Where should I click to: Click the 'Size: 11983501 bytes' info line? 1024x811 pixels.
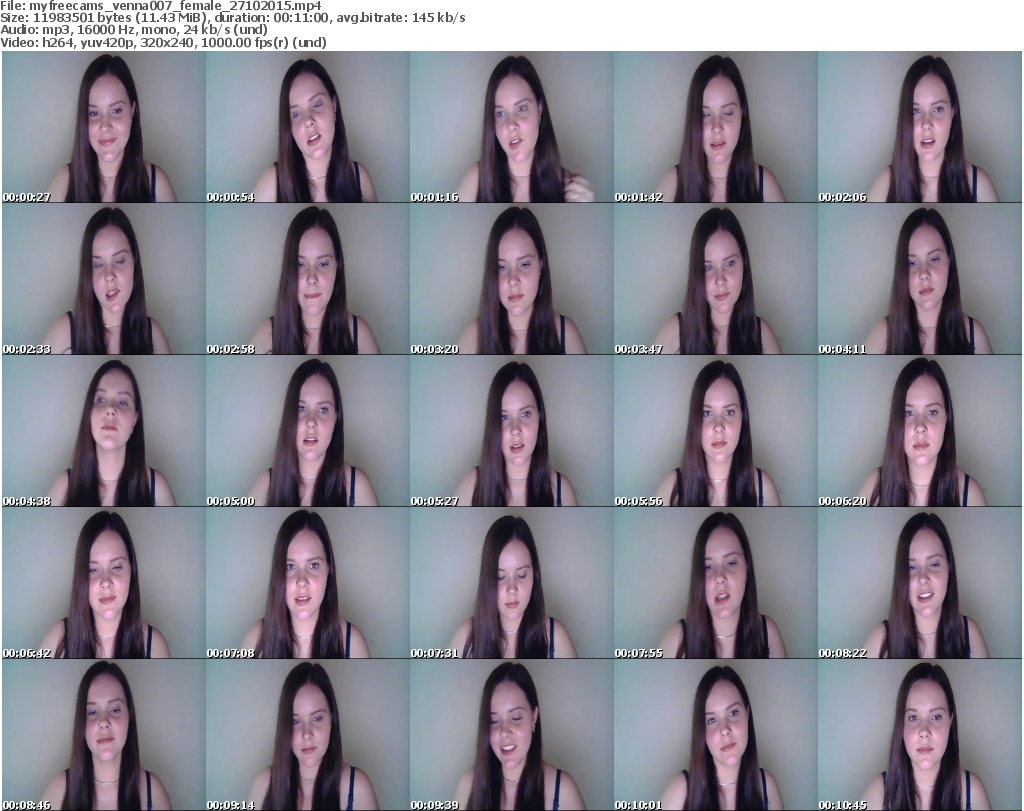[232, 18]
